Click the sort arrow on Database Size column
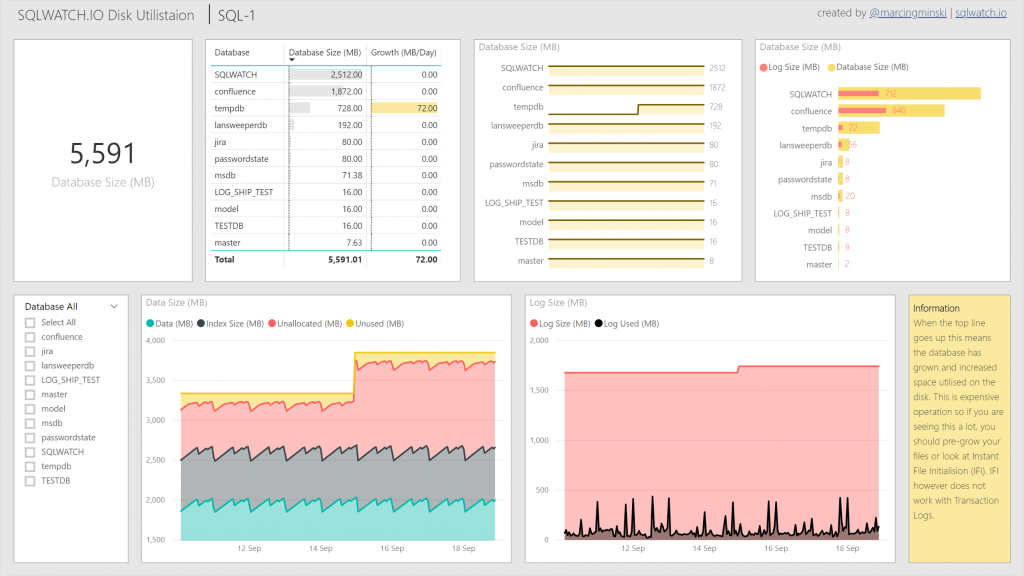1024x576 pixels. [x=290, y=61]
